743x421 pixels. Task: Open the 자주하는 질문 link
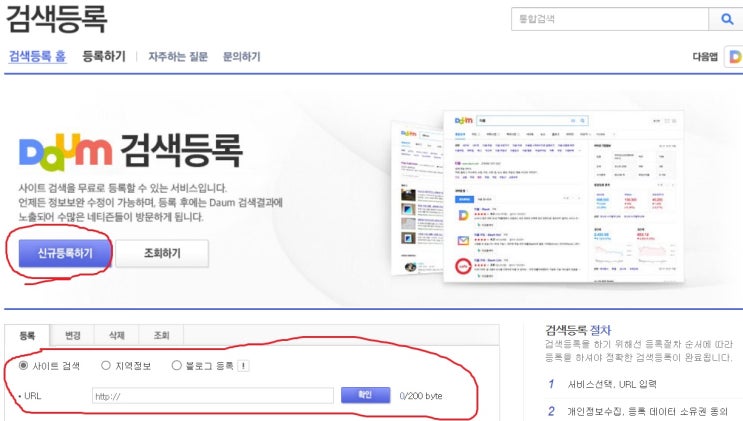click(x=178, y=57)
